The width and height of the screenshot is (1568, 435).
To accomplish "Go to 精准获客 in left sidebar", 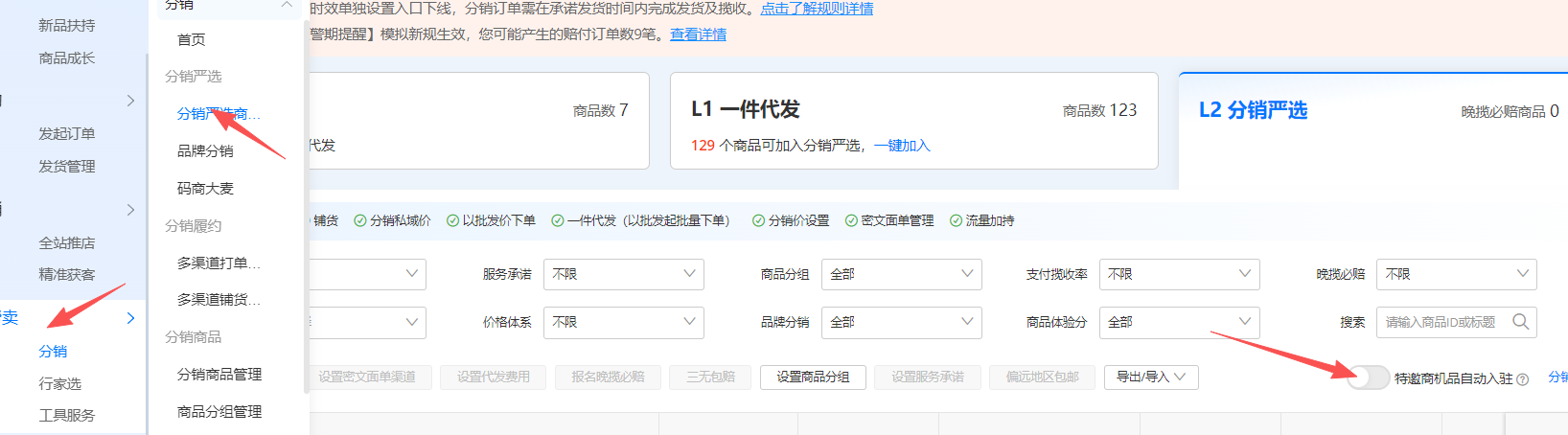I will [67, 275].
